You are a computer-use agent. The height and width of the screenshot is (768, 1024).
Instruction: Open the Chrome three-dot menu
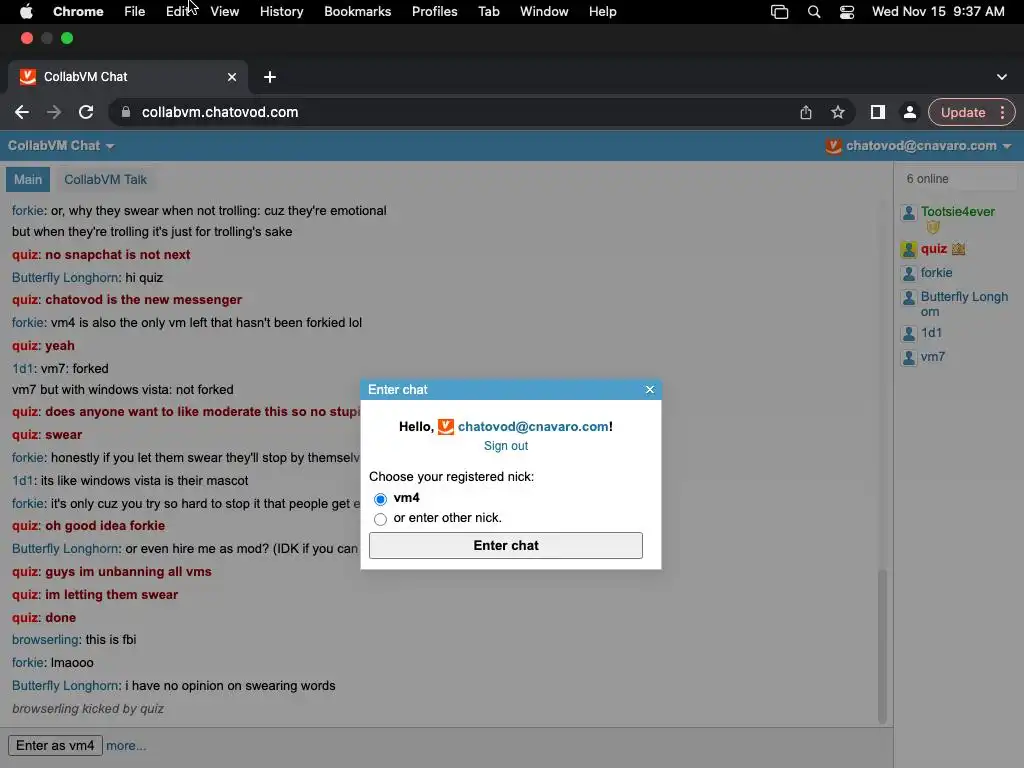click(x=1002, y=112)
